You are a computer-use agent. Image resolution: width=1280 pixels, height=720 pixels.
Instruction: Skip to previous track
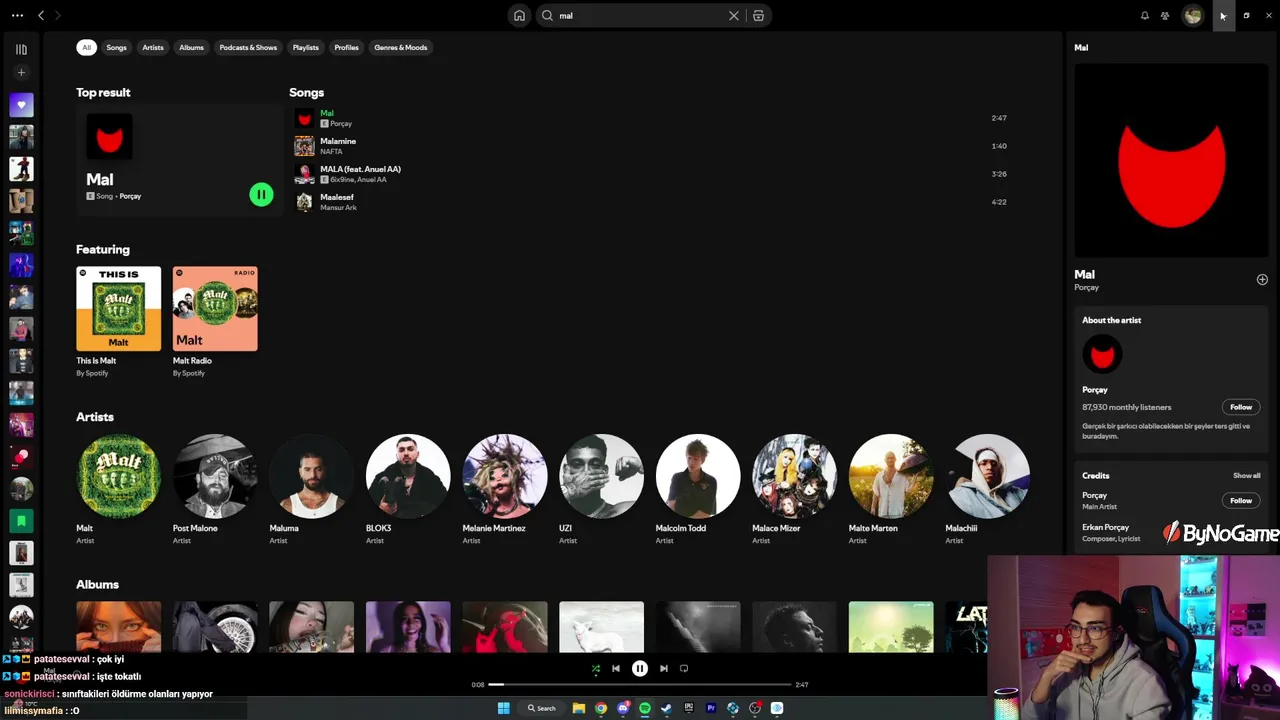pos(616,668)
